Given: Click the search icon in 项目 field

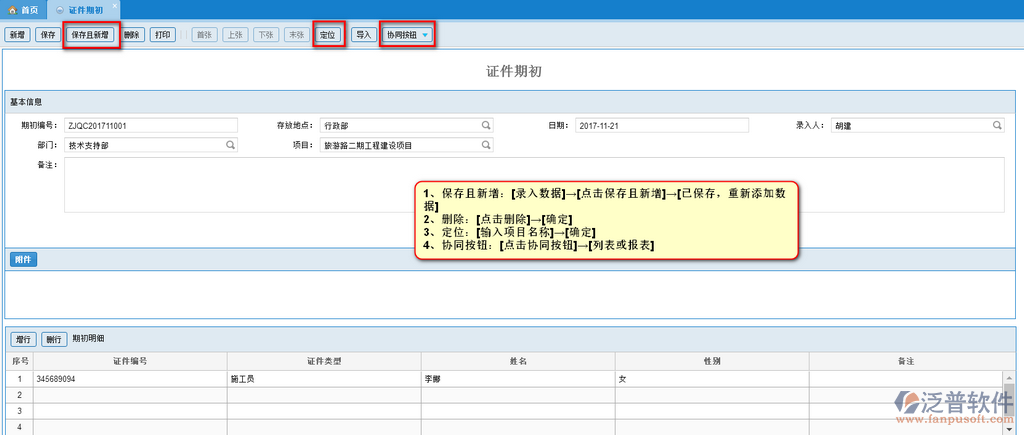Looking at the screenshot, I should tap(486, 145).
